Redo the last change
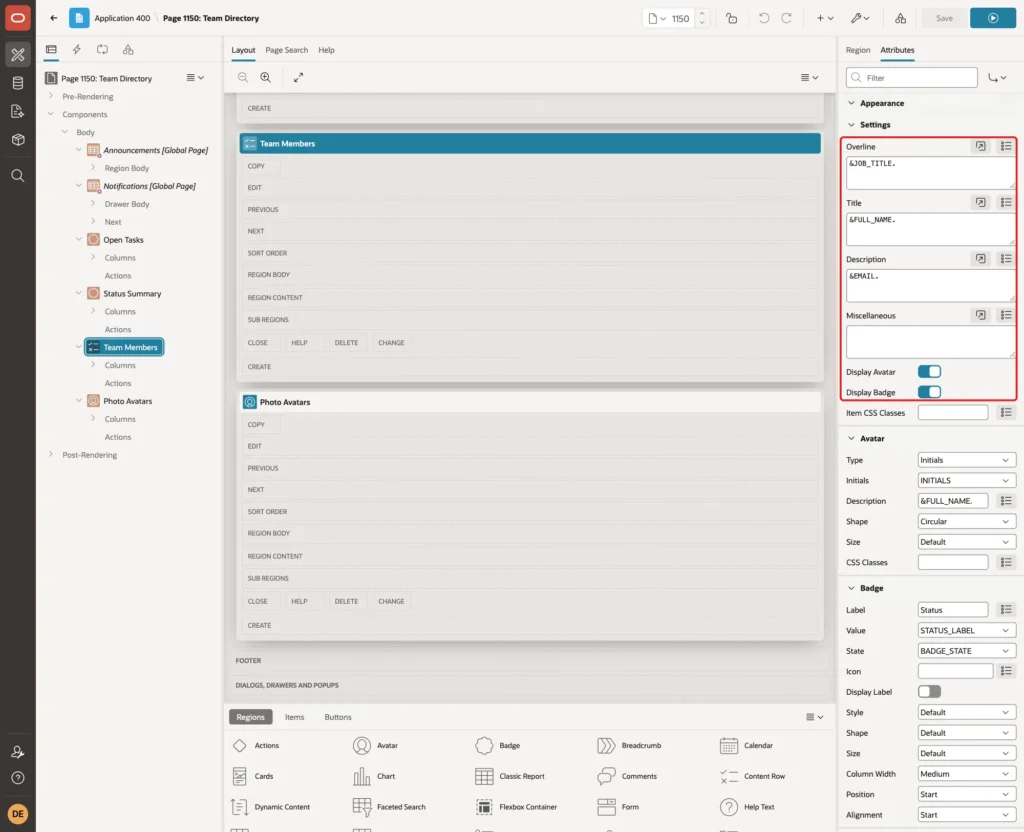This screenshot has height=832, width=1024. [x=786, y=18]
